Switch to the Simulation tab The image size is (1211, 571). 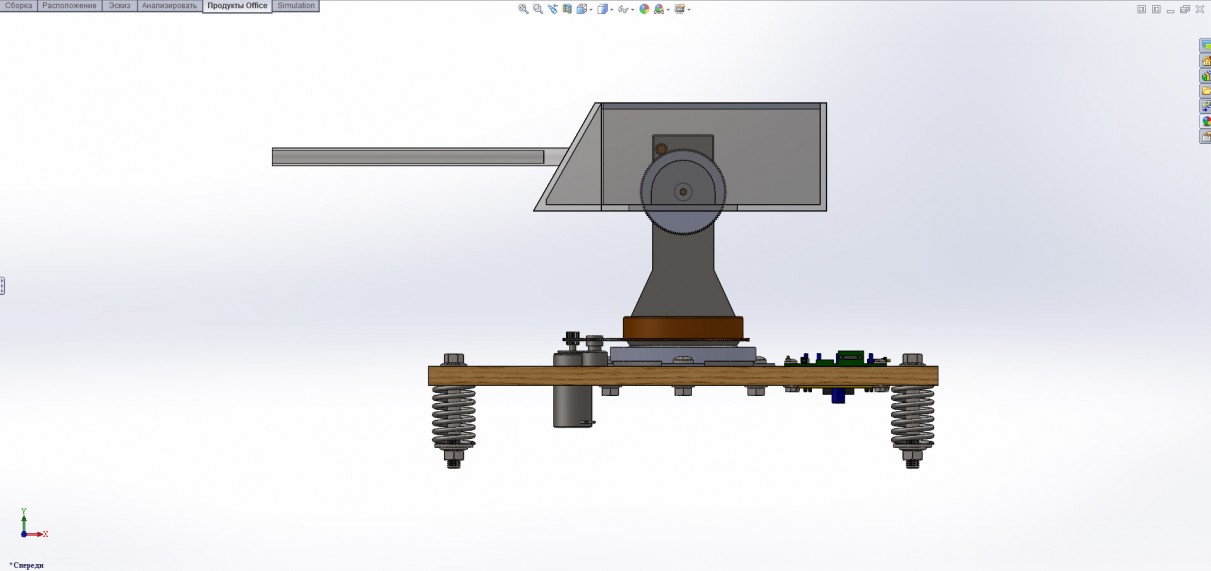296,6
